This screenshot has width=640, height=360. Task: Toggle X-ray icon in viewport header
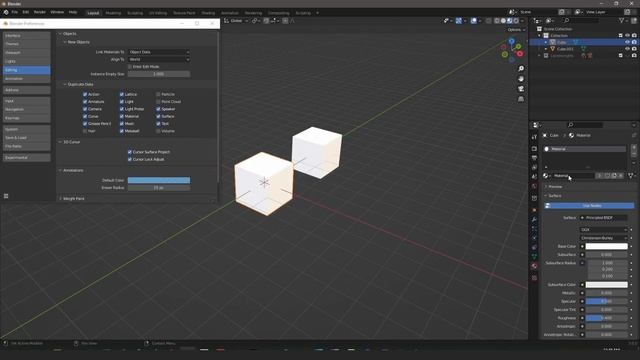(489, 21)
